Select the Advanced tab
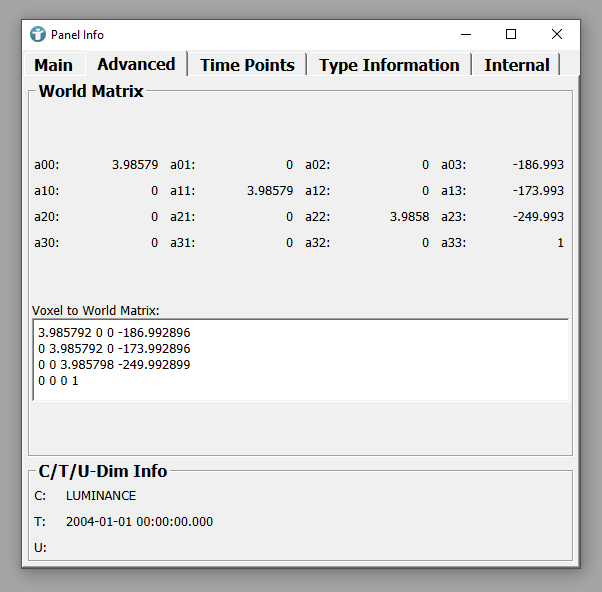 pyautogui.click(x=136, y=64)
